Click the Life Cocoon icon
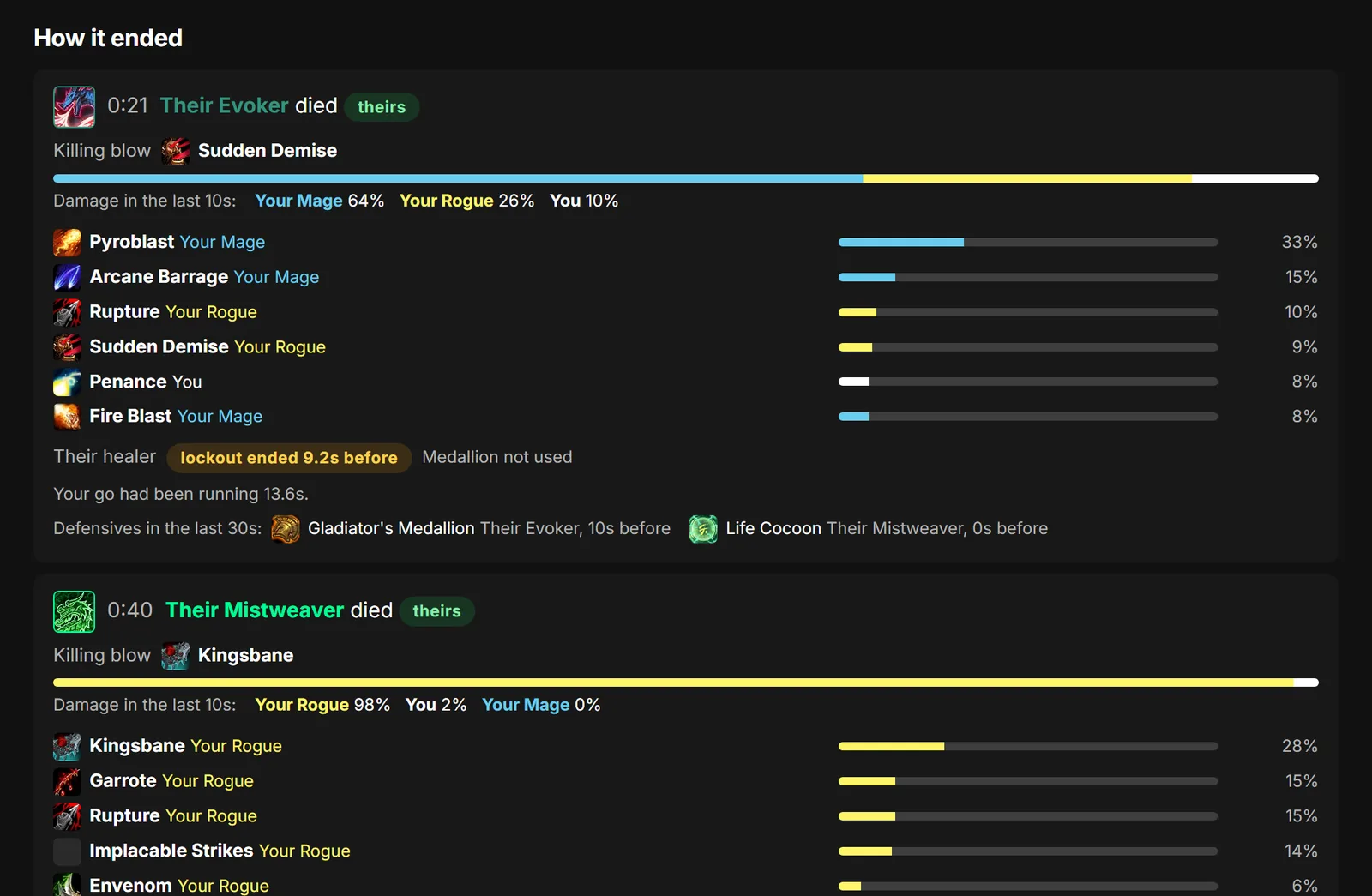Screen dimensions: 1372x896 703,529
